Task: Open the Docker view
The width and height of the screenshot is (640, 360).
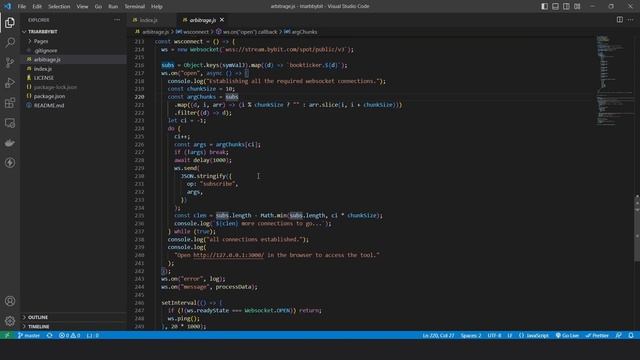Action: (10, 143)
